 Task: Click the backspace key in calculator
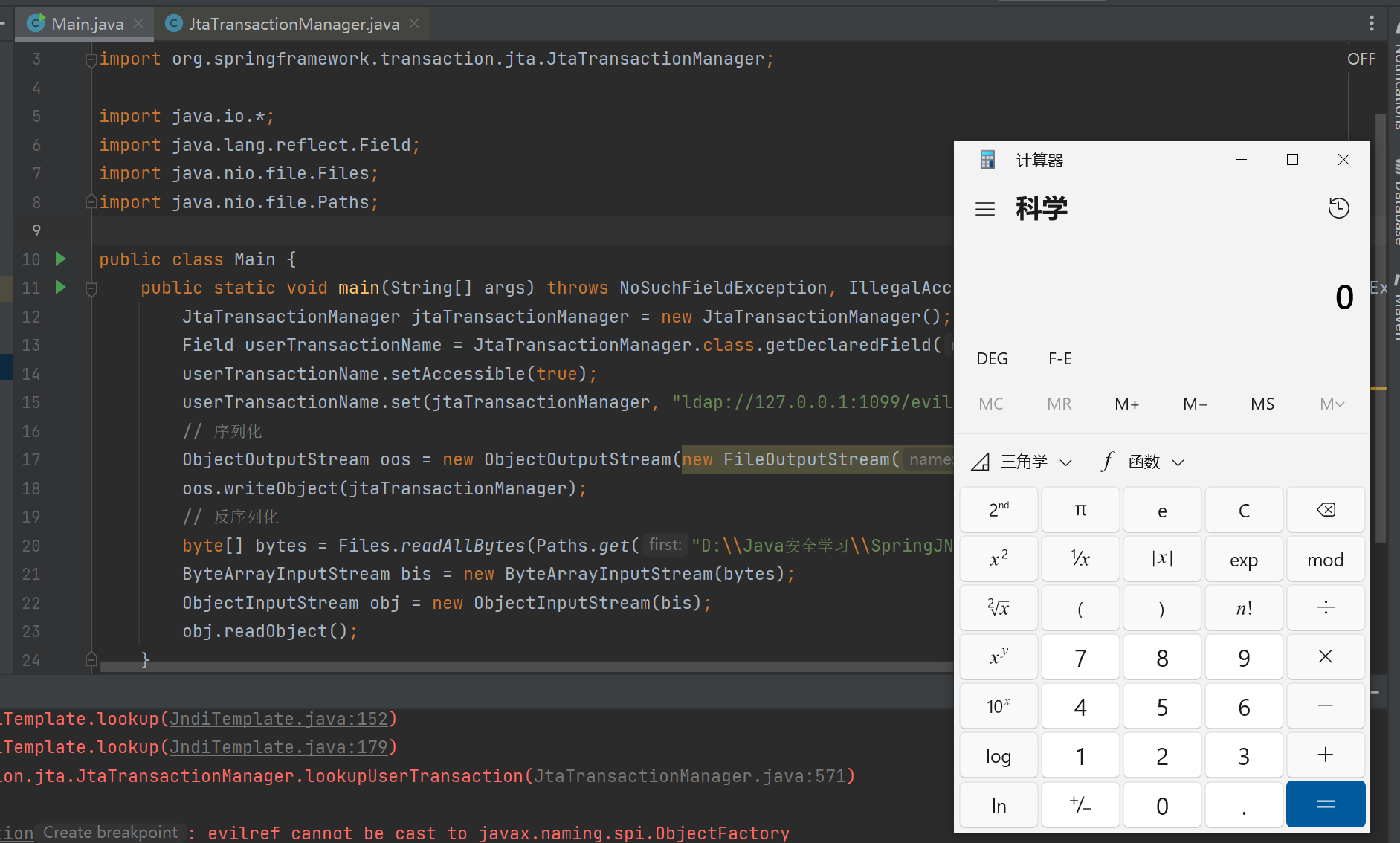[x=1326, y=510]
